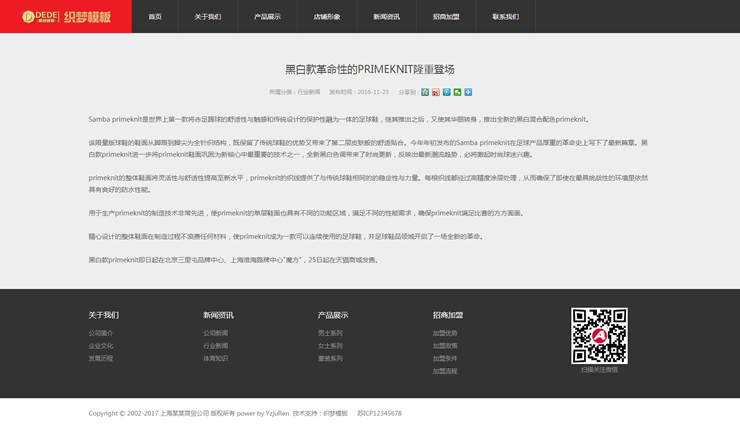Share article to WeChat icon

[457, 92]
